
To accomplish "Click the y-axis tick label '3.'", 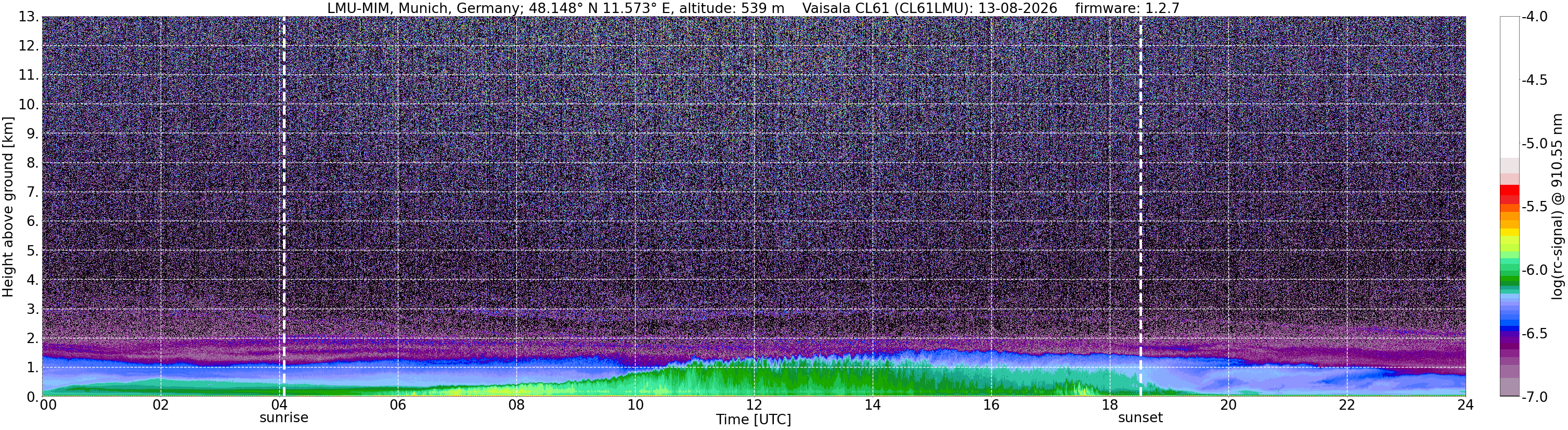I will point(33,309).
